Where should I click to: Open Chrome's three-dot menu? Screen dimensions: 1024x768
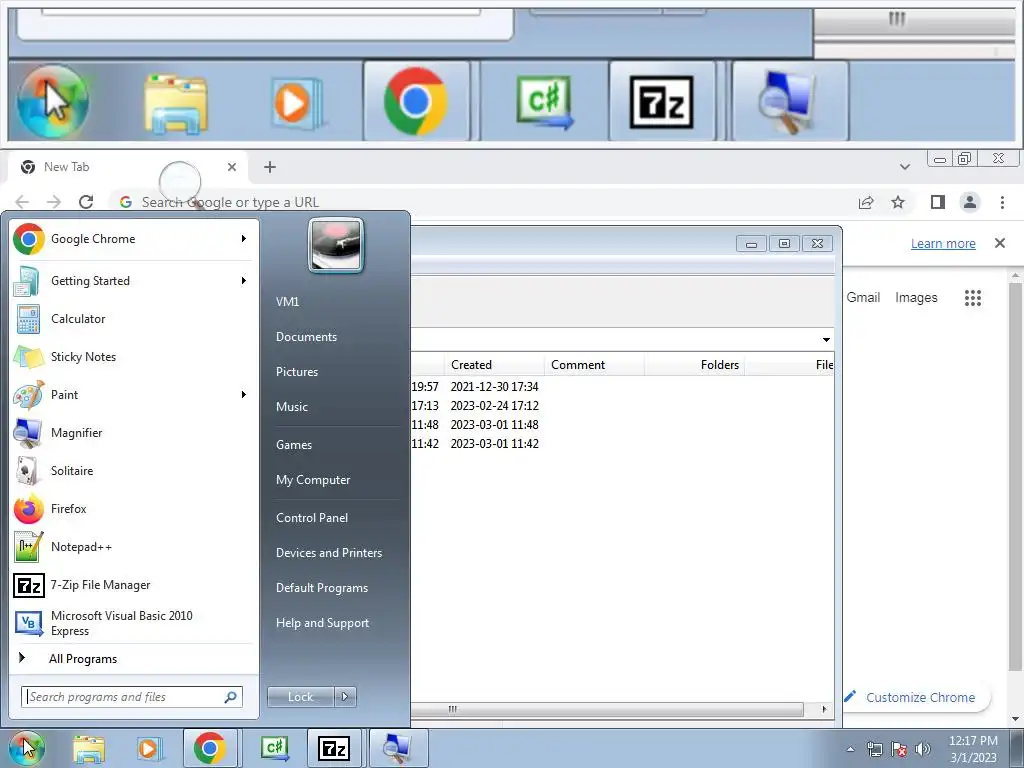click(1002, 202)
